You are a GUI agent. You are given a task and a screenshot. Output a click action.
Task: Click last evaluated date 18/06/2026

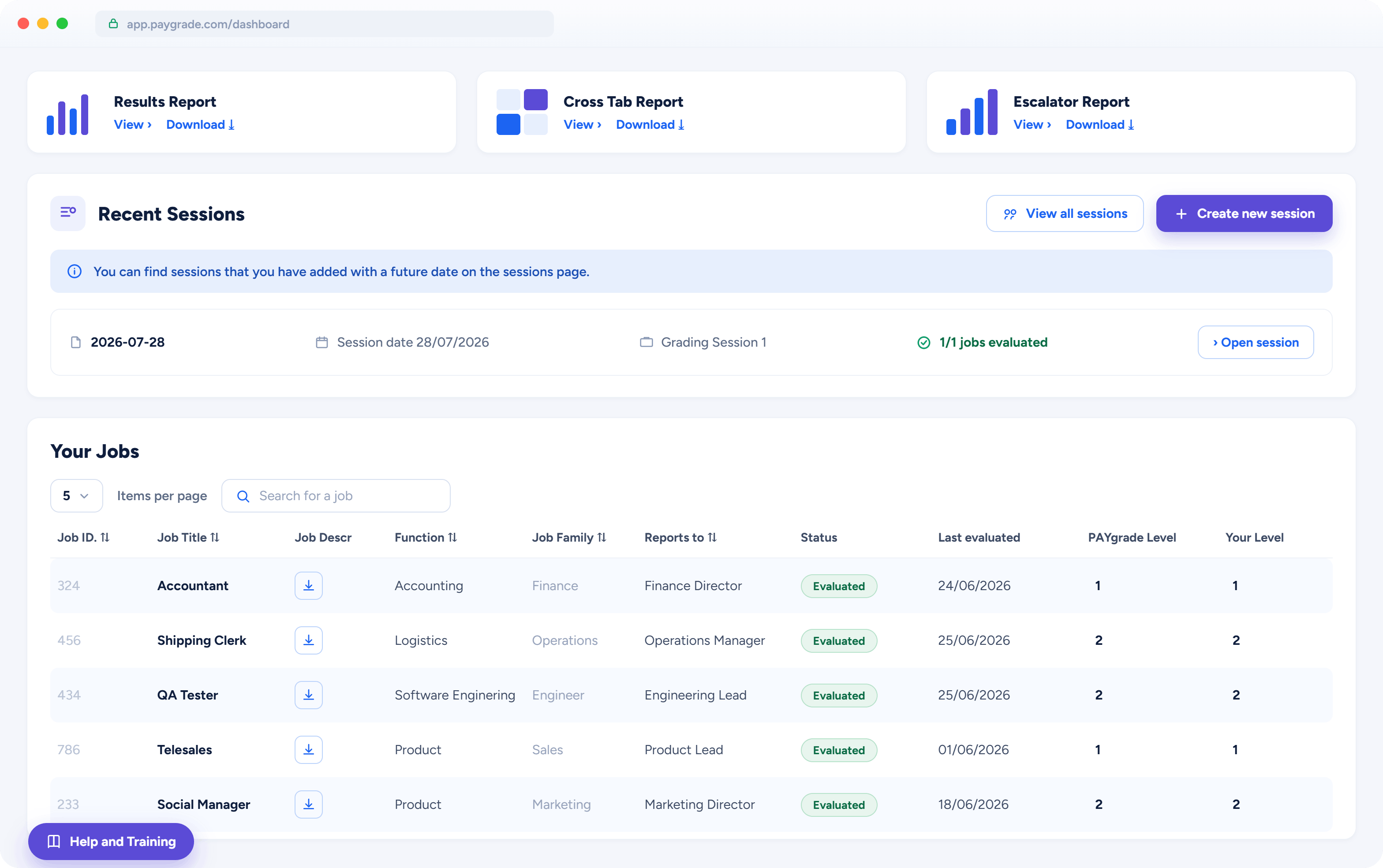[973, 804]
